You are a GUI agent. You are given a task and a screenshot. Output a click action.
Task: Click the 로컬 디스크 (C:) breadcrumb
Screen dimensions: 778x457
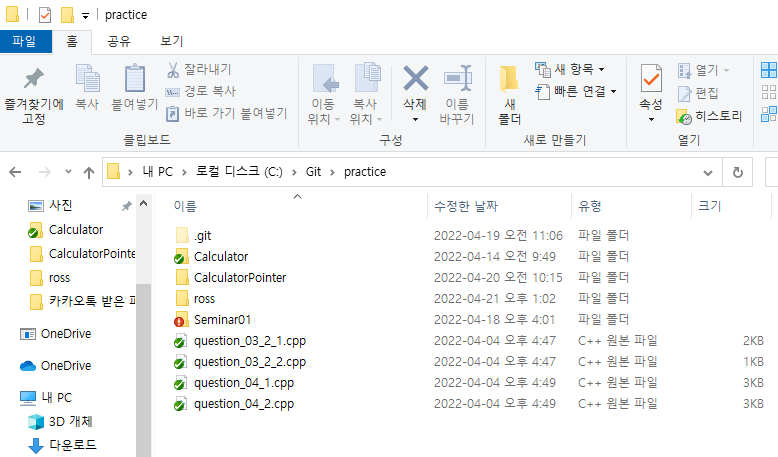point(239,172)
